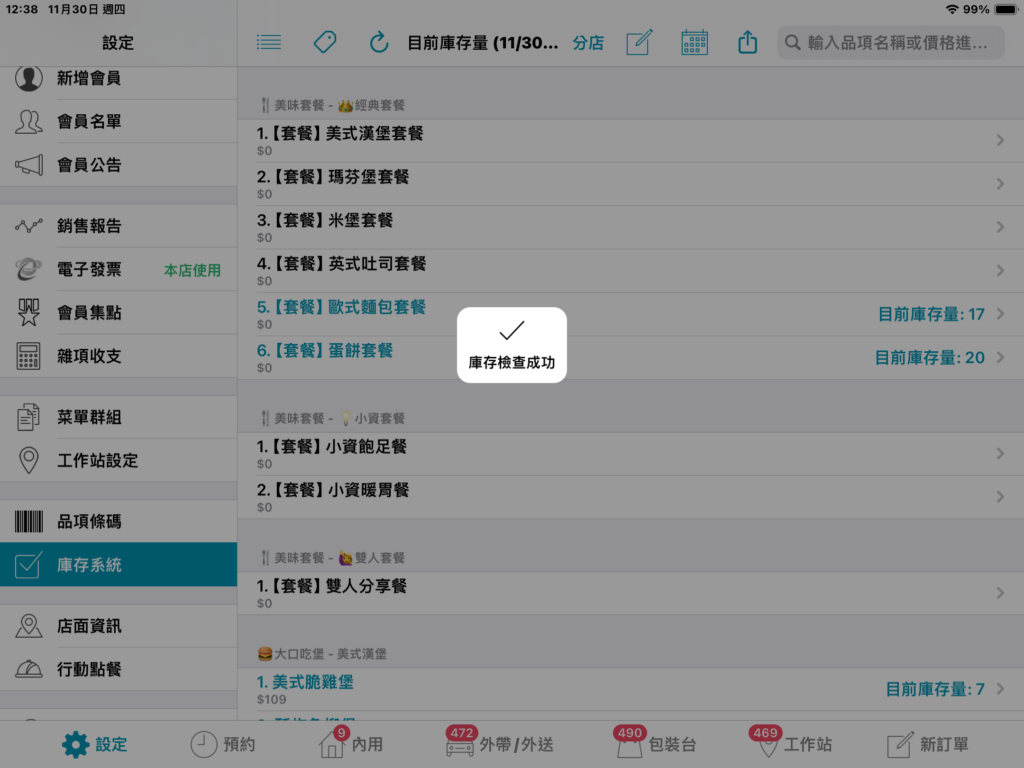Tap the 電子發票 logo icon
Viewport: 1024px width, 768px height.
coord(28,269)
